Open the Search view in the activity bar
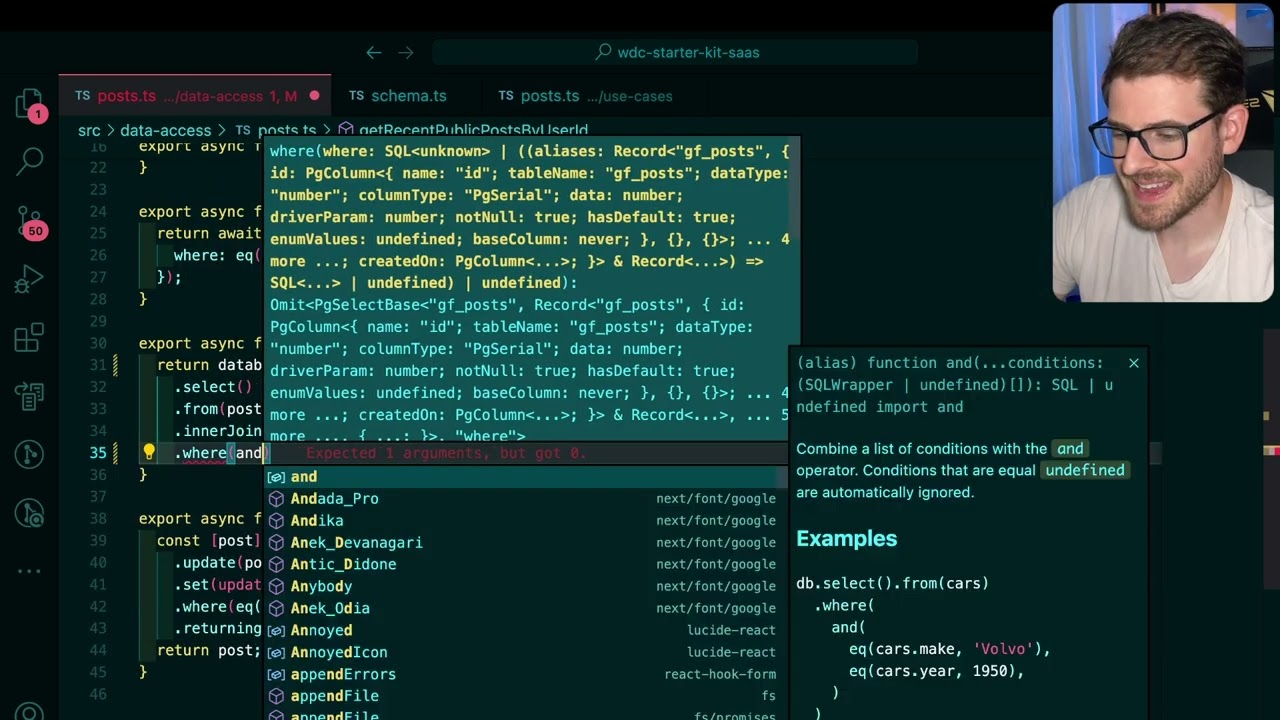Screen dimensions: 1280x720 click(30, 160)
